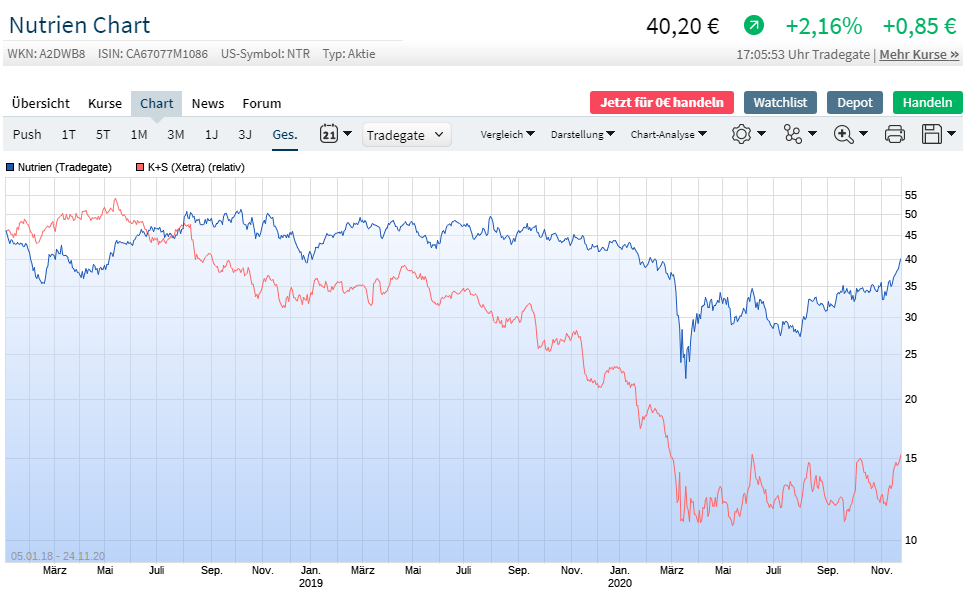The width and height of the screenshot is (973, 593).
Task: Print the chart using printer icon
Action: 894,134
